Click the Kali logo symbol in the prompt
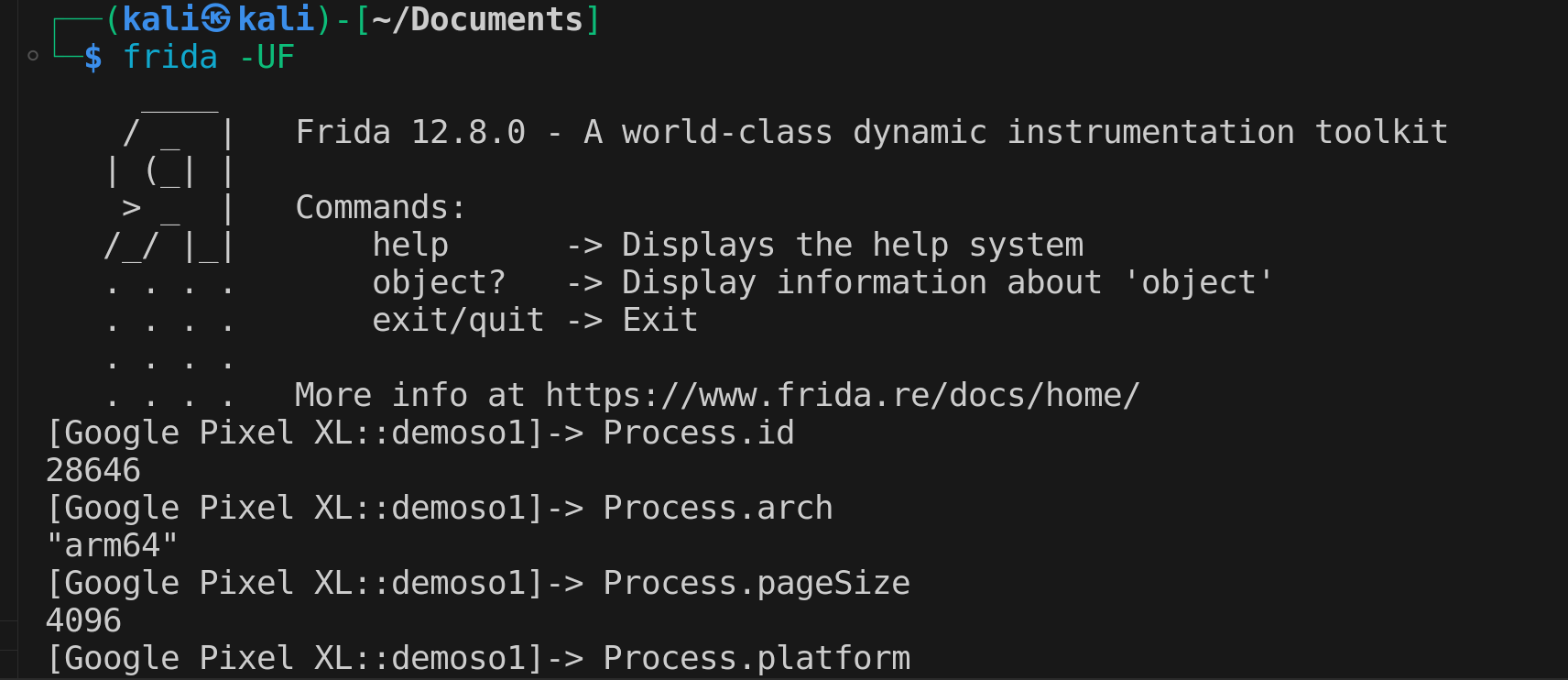The height and width of the screenshot is (680, 1568). click(216, 19)
